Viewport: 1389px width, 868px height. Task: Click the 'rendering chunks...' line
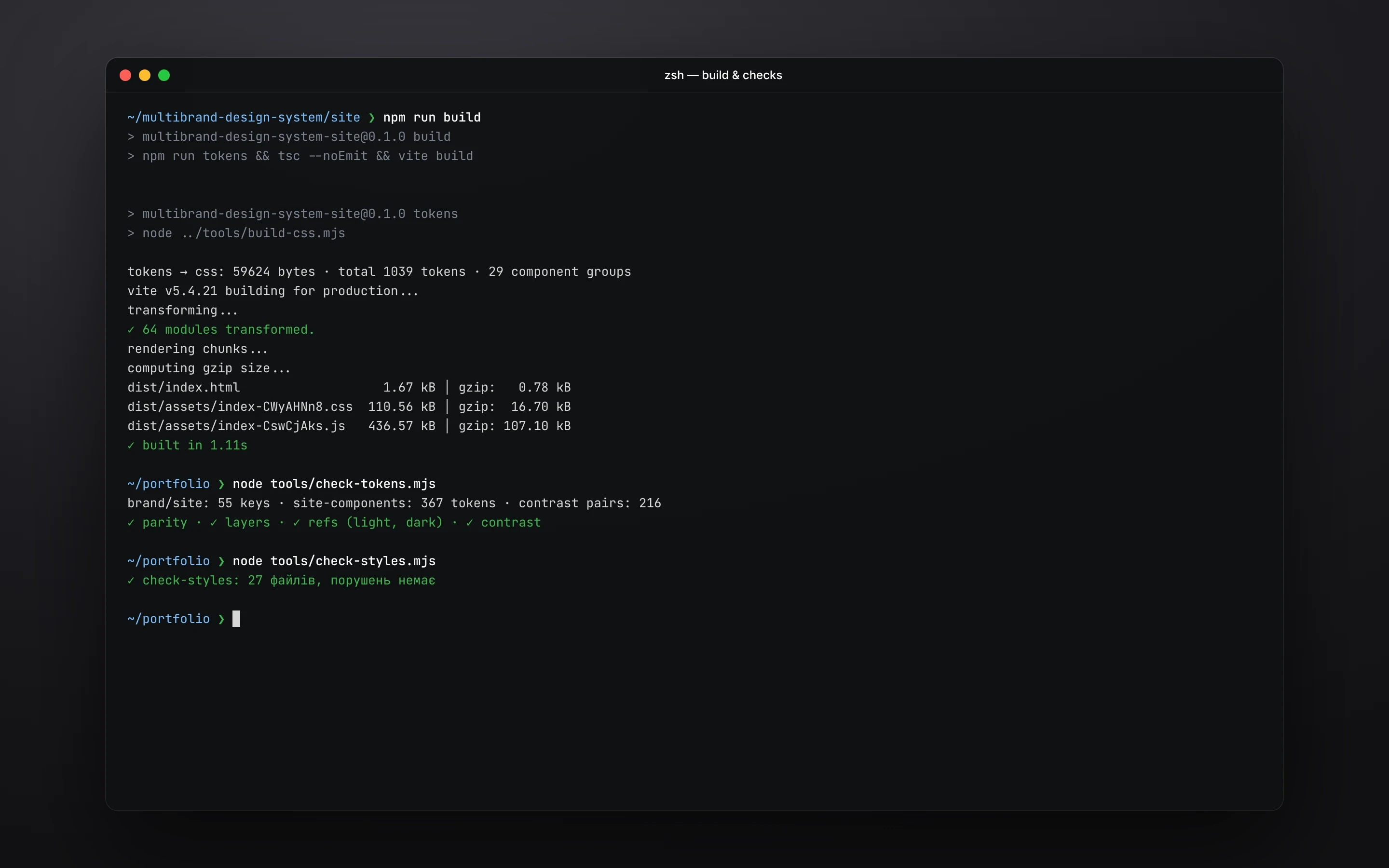[x=197, y=349]
